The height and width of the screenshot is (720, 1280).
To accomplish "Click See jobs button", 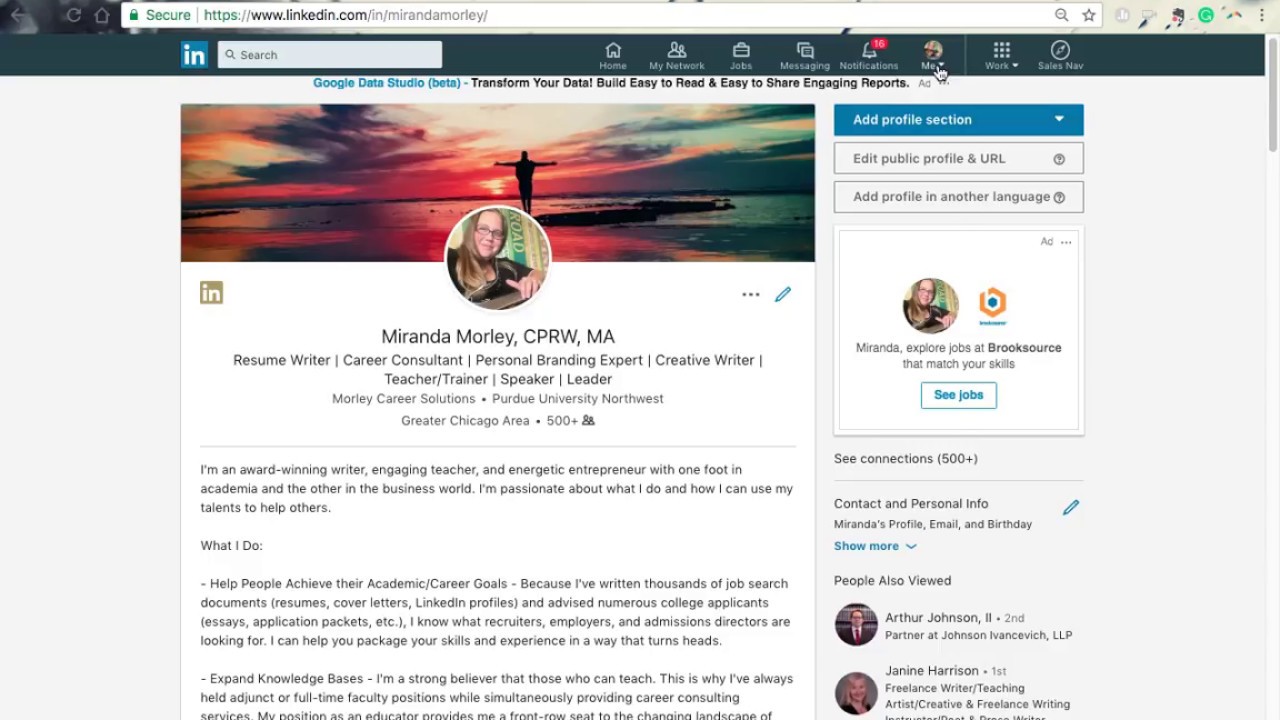I will pos(958,395).
